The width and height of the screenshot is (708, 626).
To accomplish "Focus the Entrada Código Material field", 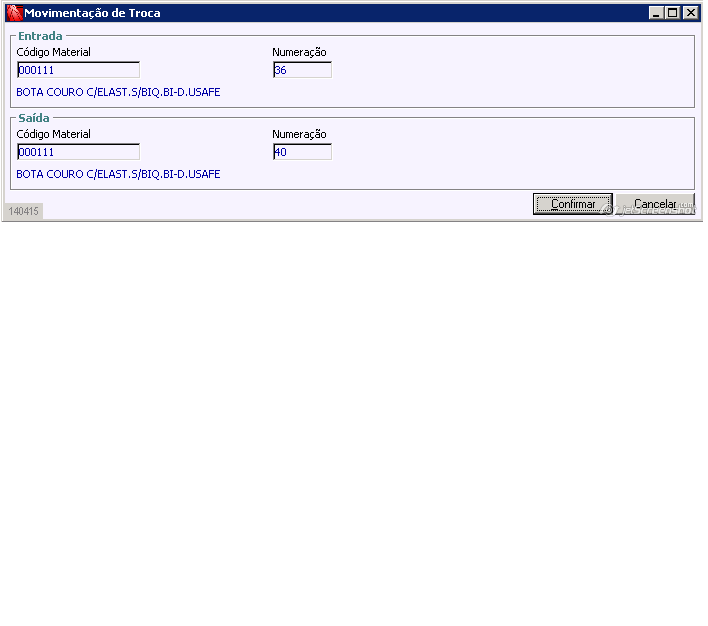I will (x=78, y=70).
